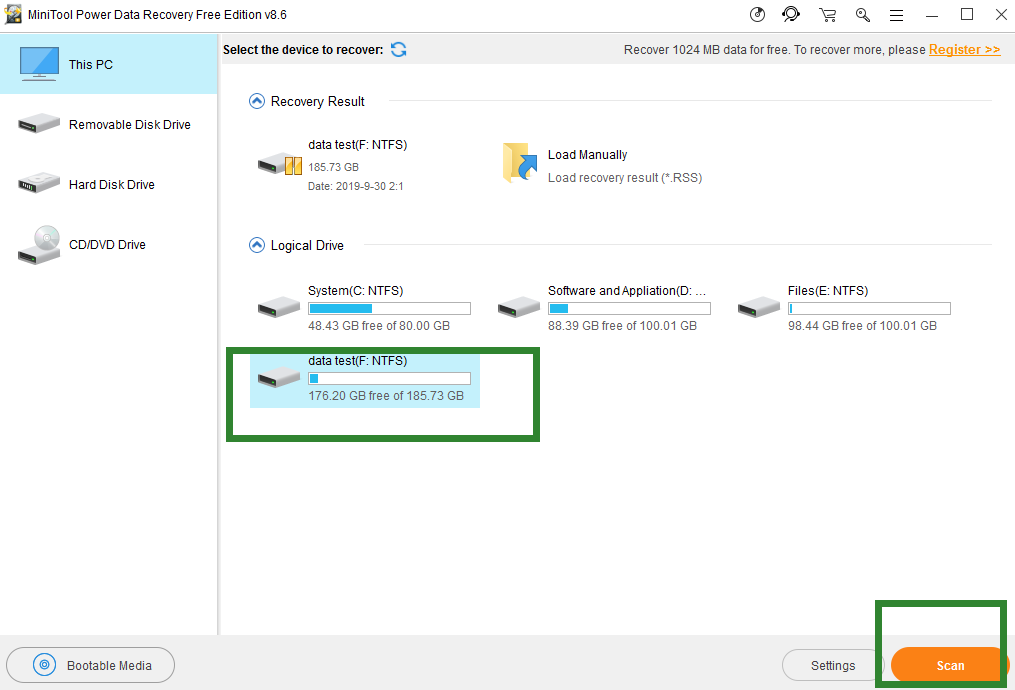This screenshot has width=1015, height=690.
Task: Select the Removable Disk Drive icon
Action: coord(39,123)
